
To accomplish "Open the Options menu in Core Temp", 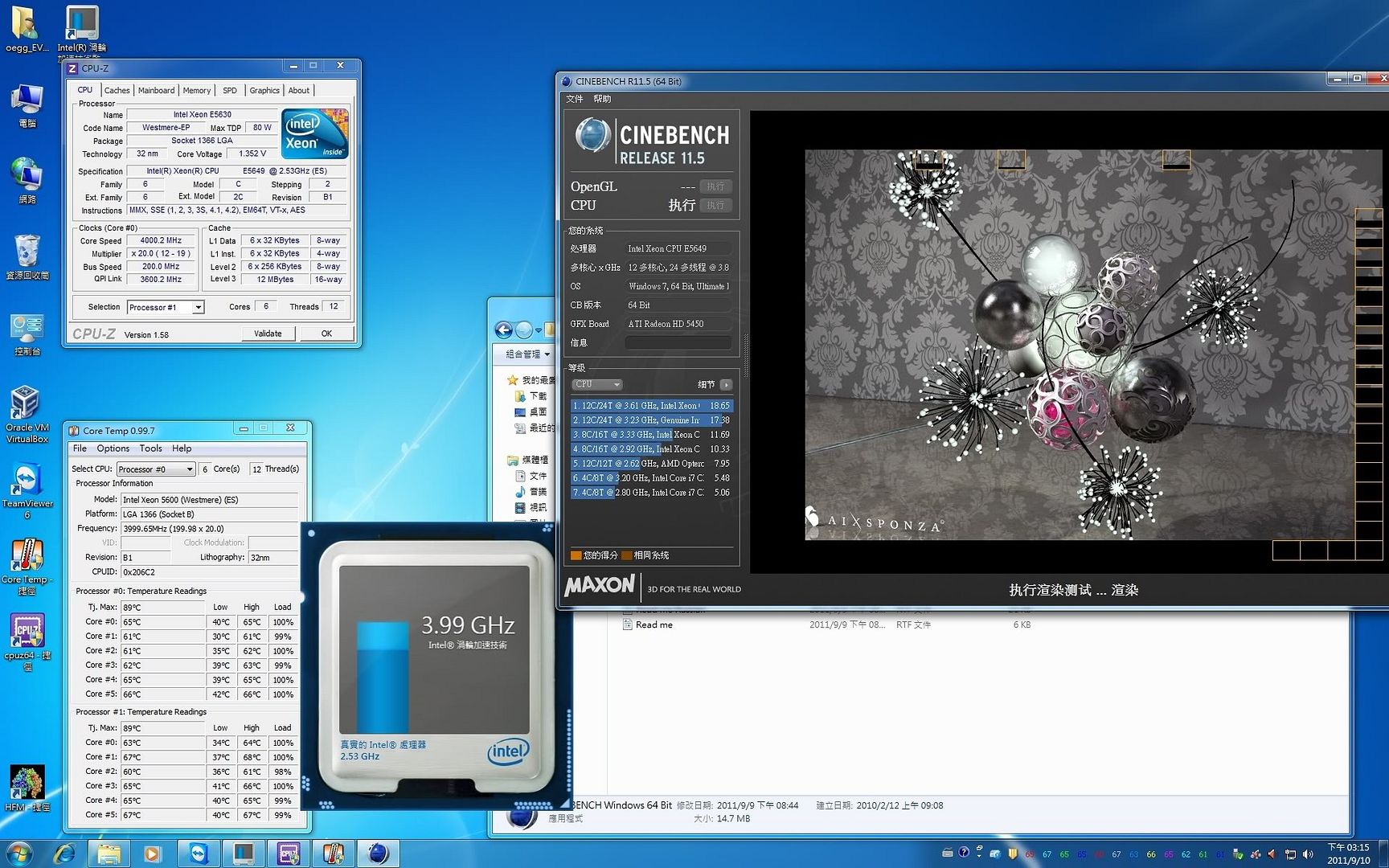I will [113, 448].
